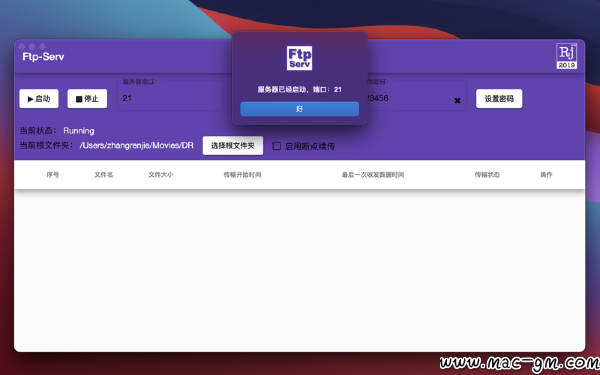
Task: Enable the 启用断点续传 checkbox
Action: tap(277, 146)
